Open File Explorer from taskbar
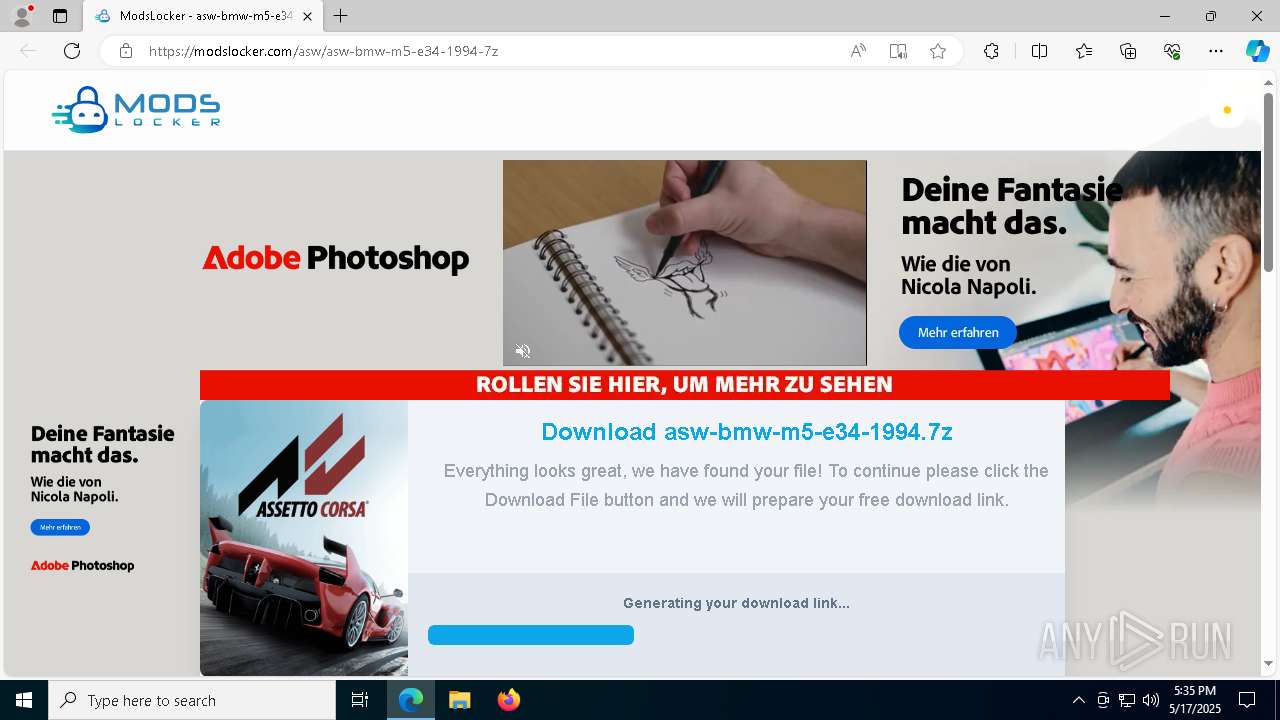Image resolution: width=1280 pixels, height=720 pixels. click(x=460, y=700)
